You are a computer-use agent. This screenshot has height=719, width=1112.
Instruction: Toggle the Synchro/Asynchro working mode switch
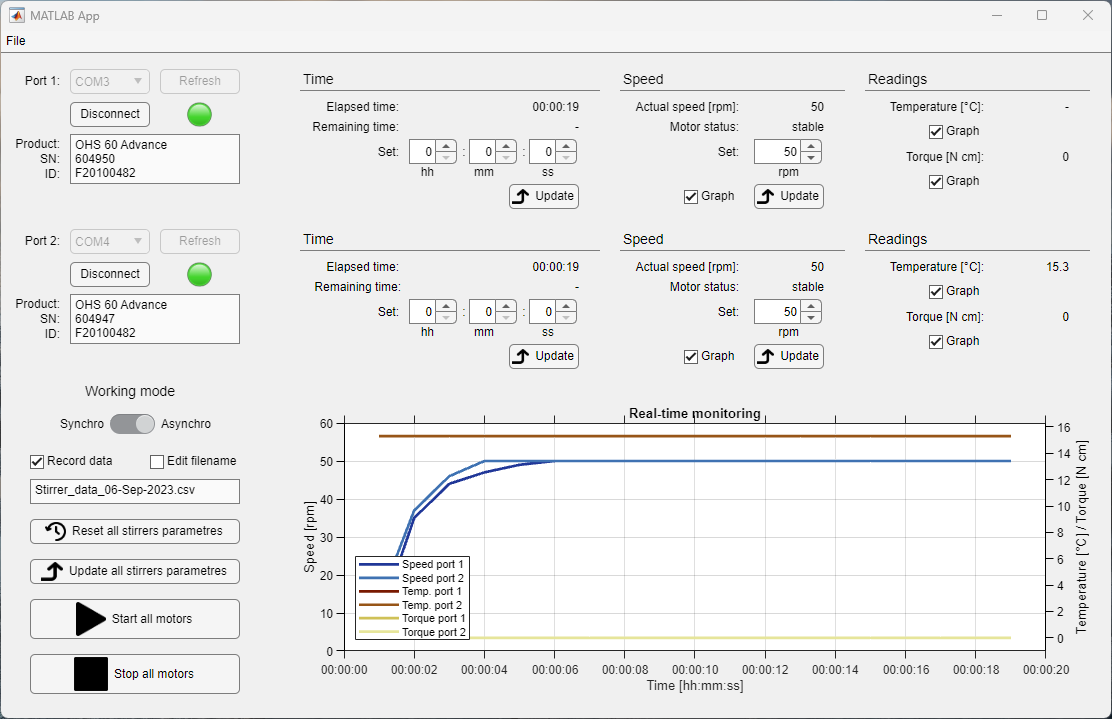[132, 424]
